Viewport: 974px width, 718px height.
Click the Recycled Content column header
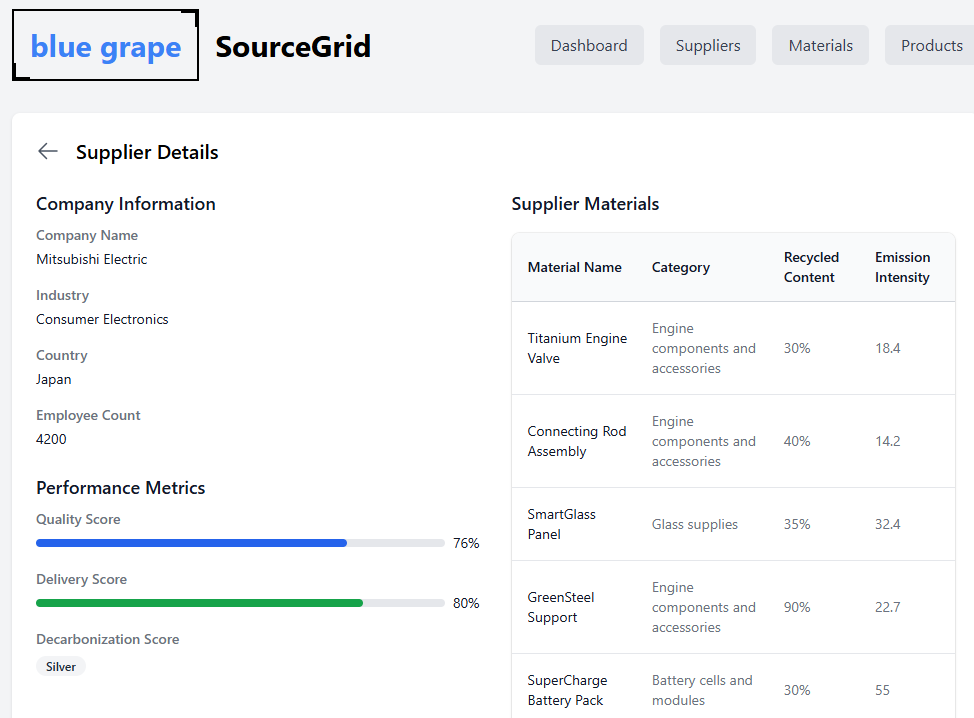click(x=811, y=268)
